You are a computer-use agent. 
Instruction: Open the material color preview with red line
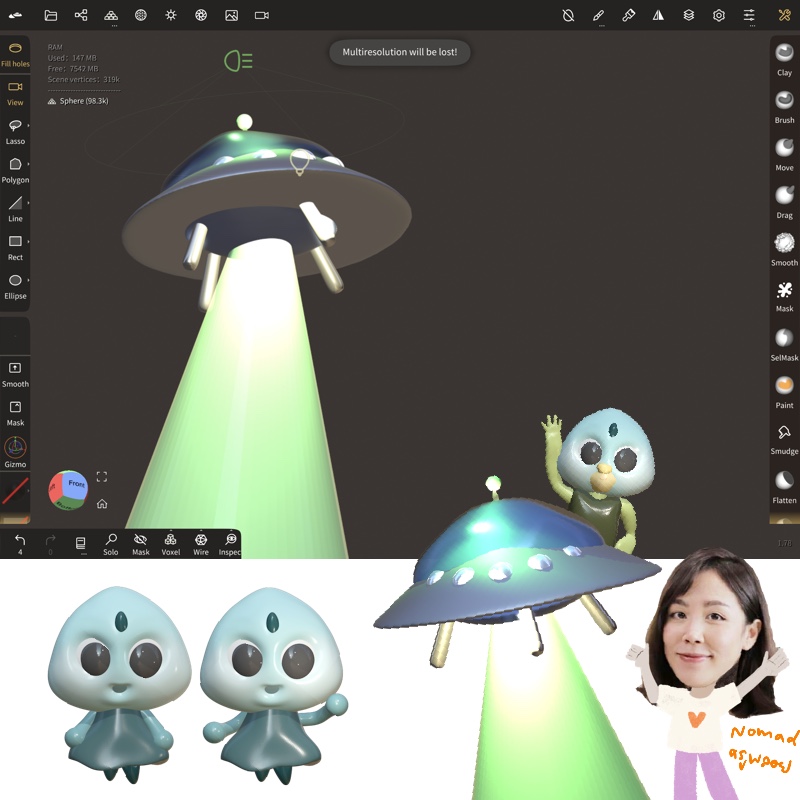tap(15, 491)
